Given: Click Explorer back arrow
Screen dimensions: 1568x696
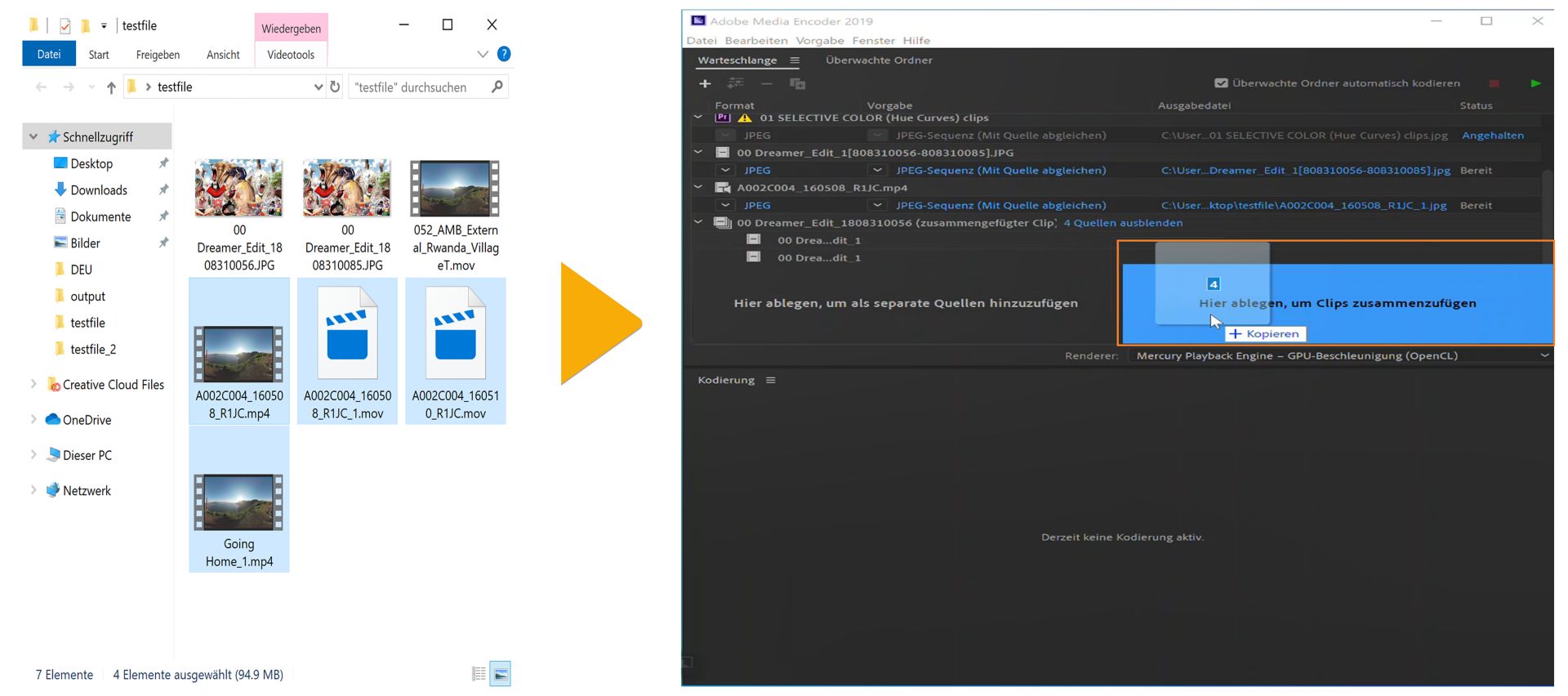Looking at the screenshot, I should (x=41, y=87).
